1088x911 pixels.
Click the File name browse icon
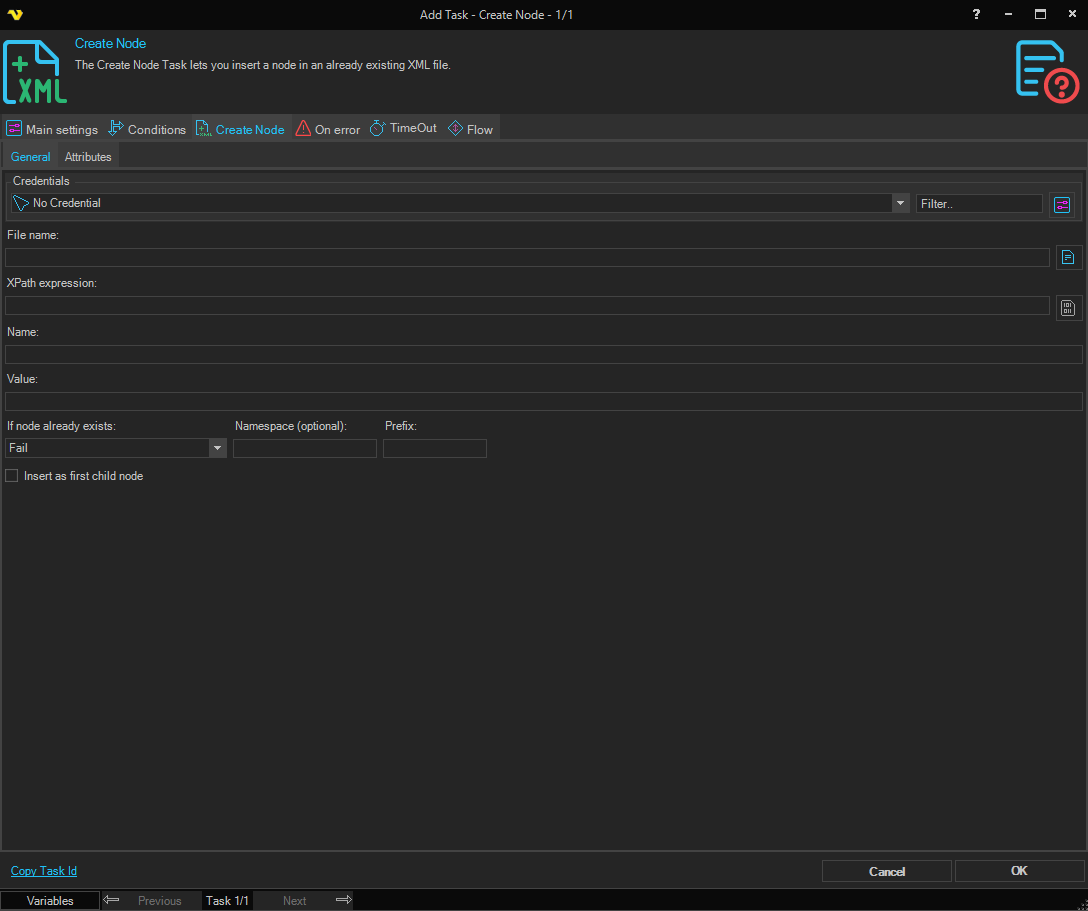(x=1069, y=258)
